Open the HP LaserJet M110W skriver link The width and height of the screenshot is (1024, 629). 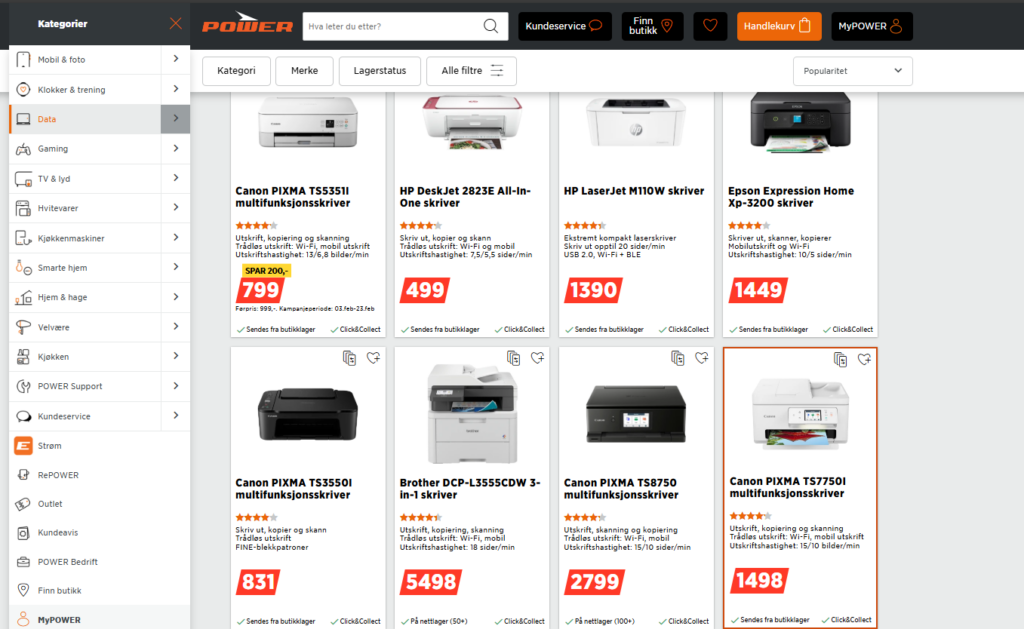(x=633, y=191)
